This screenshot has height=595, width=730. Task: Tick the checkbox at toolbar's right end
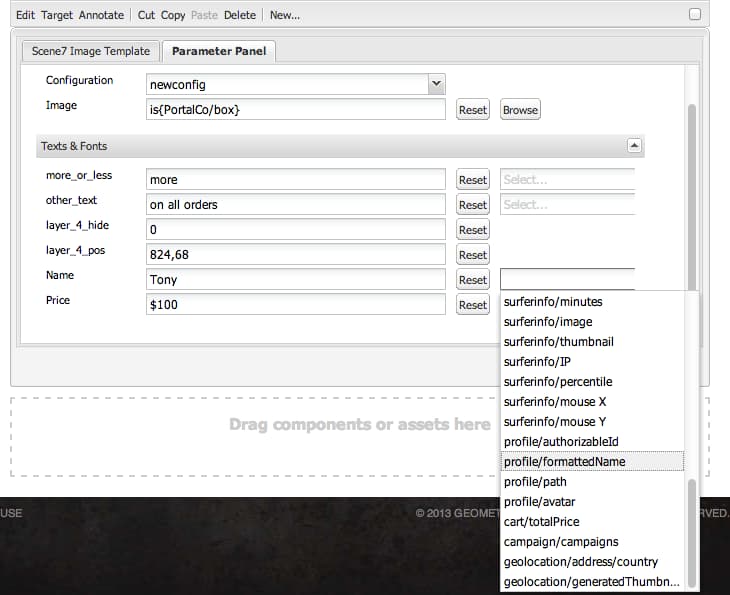[x=695, y=14]
